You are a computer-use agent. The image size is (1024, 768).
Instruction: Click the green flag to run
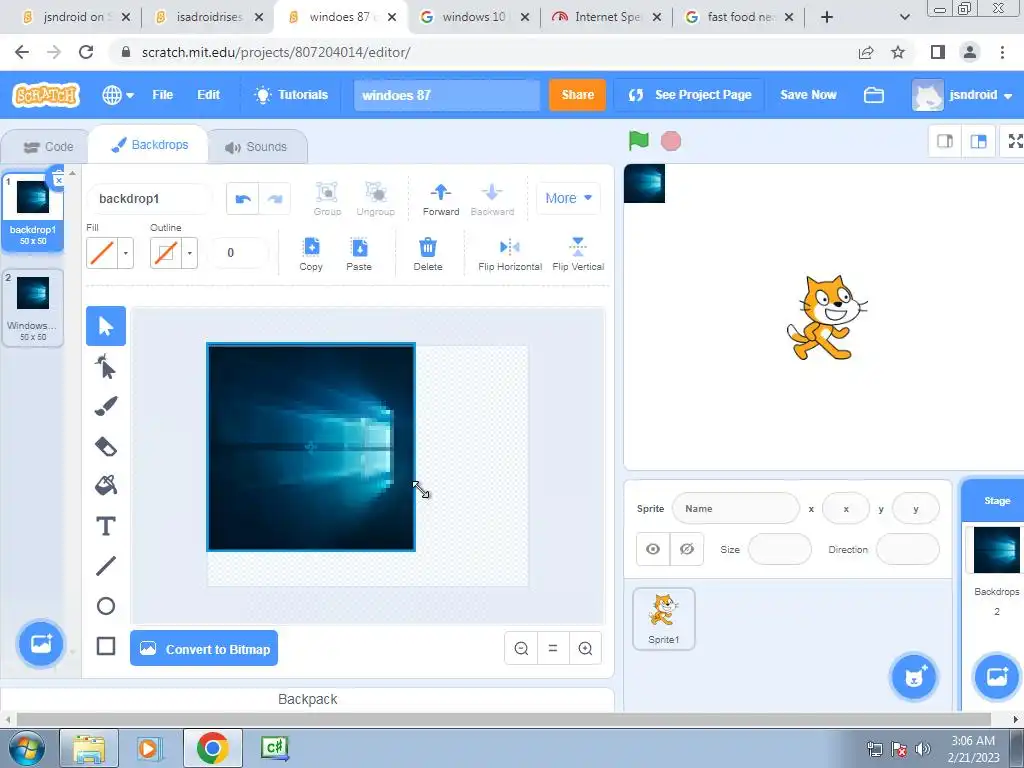click(x=639, y=140)
